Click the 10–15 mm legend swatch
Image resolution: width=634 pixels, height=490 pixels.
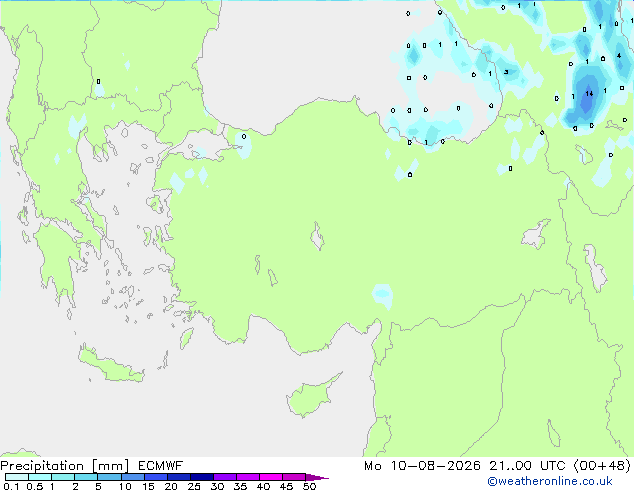132,477
